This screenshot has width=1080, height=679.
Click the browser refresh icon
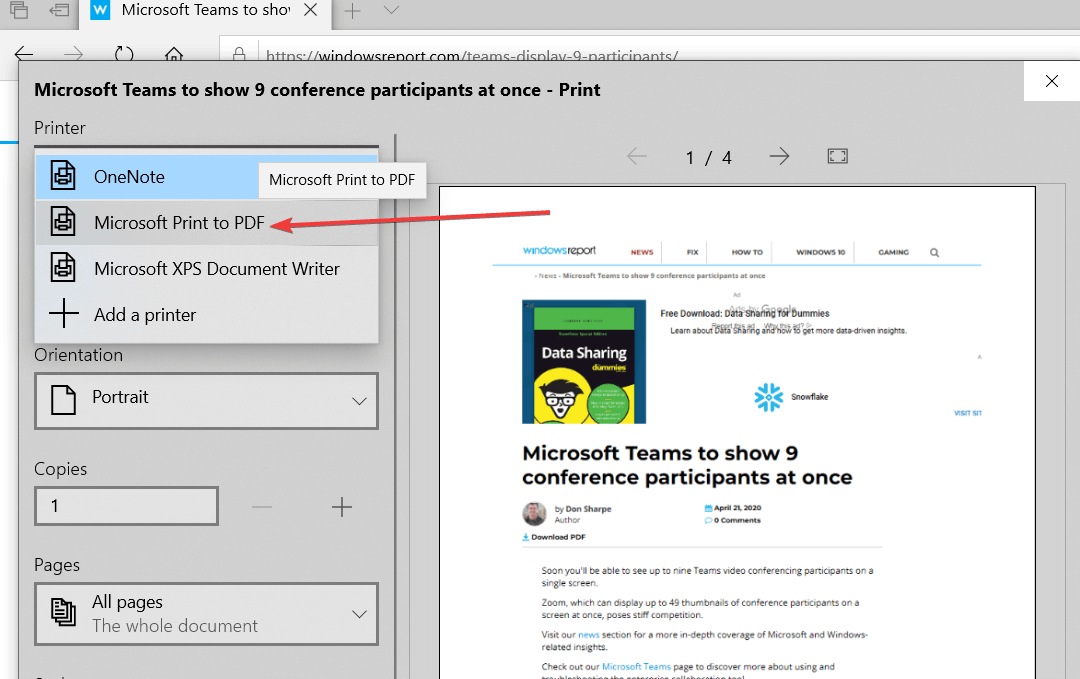click(124, 54)
